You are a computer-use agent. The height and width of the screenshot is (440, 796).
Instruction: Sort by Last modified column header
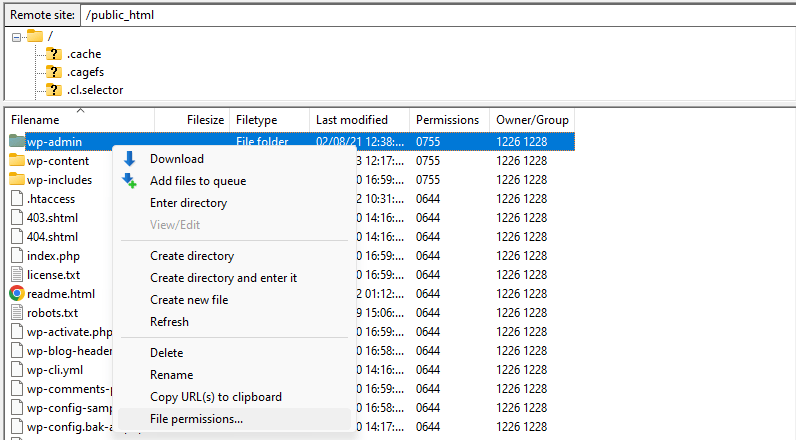point(351,120)
